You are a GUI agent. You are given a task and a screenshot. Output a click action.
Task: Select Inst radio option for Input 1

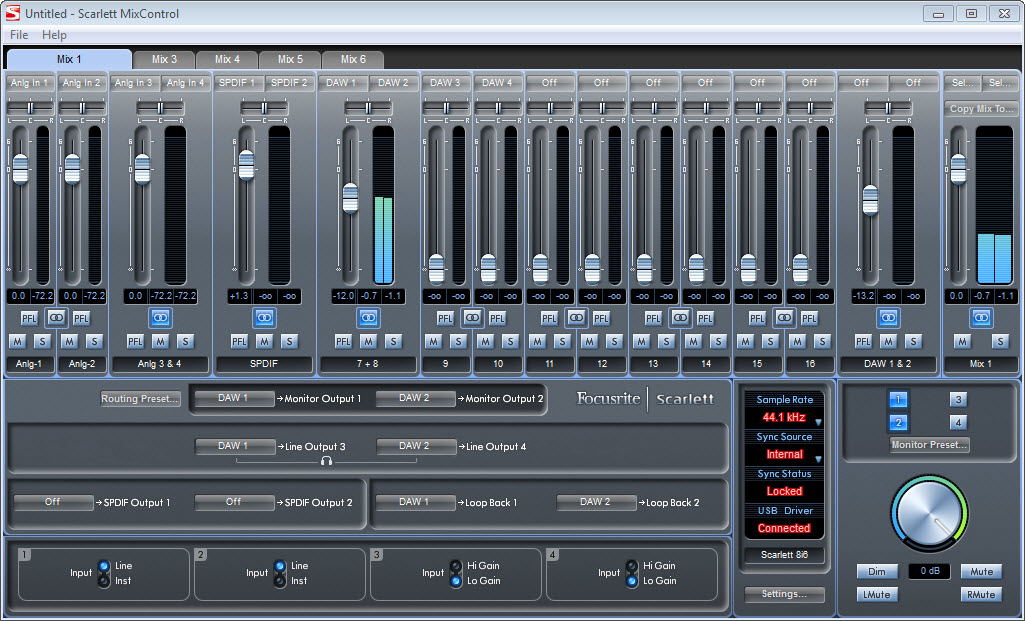104,581
